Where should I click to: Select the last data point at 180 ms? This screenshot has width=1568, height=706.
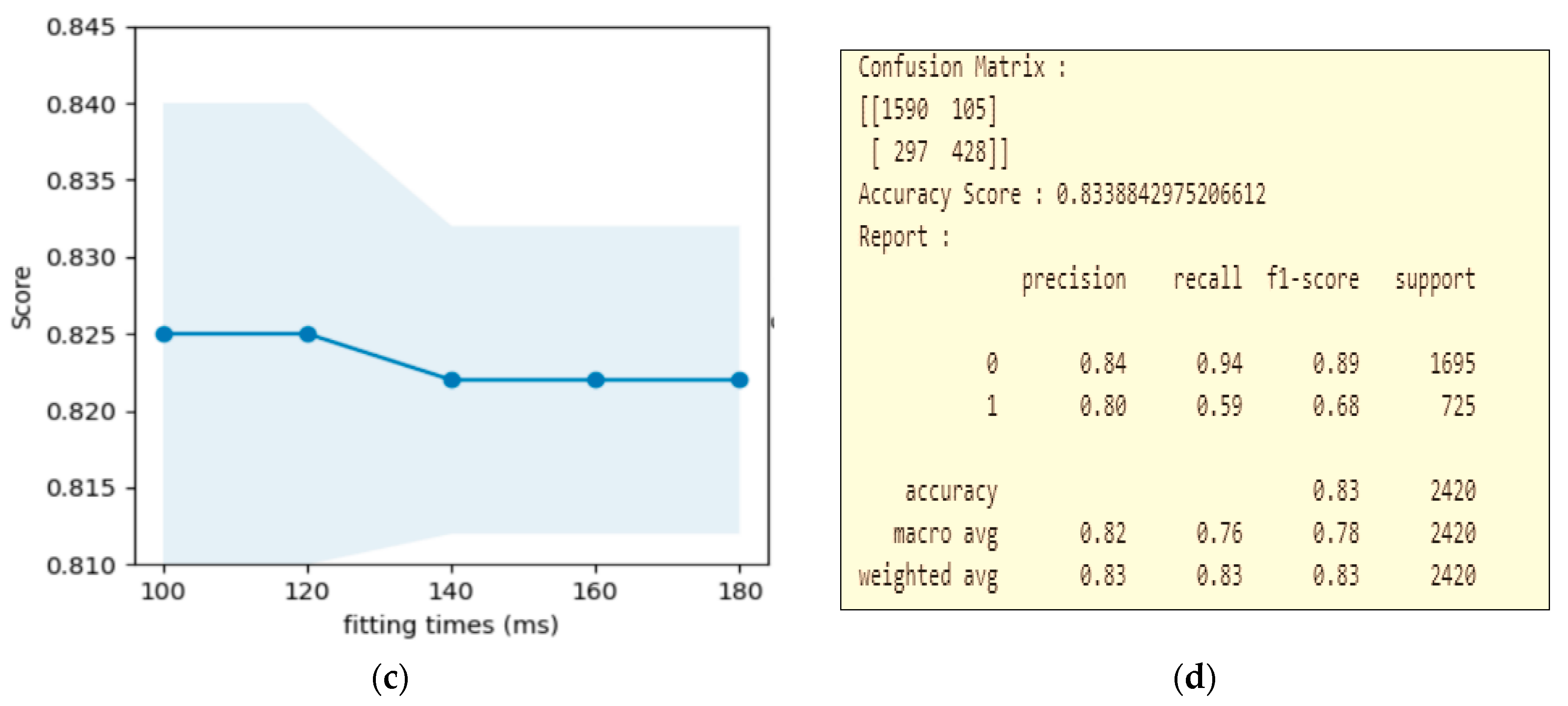tap(740, 380)
